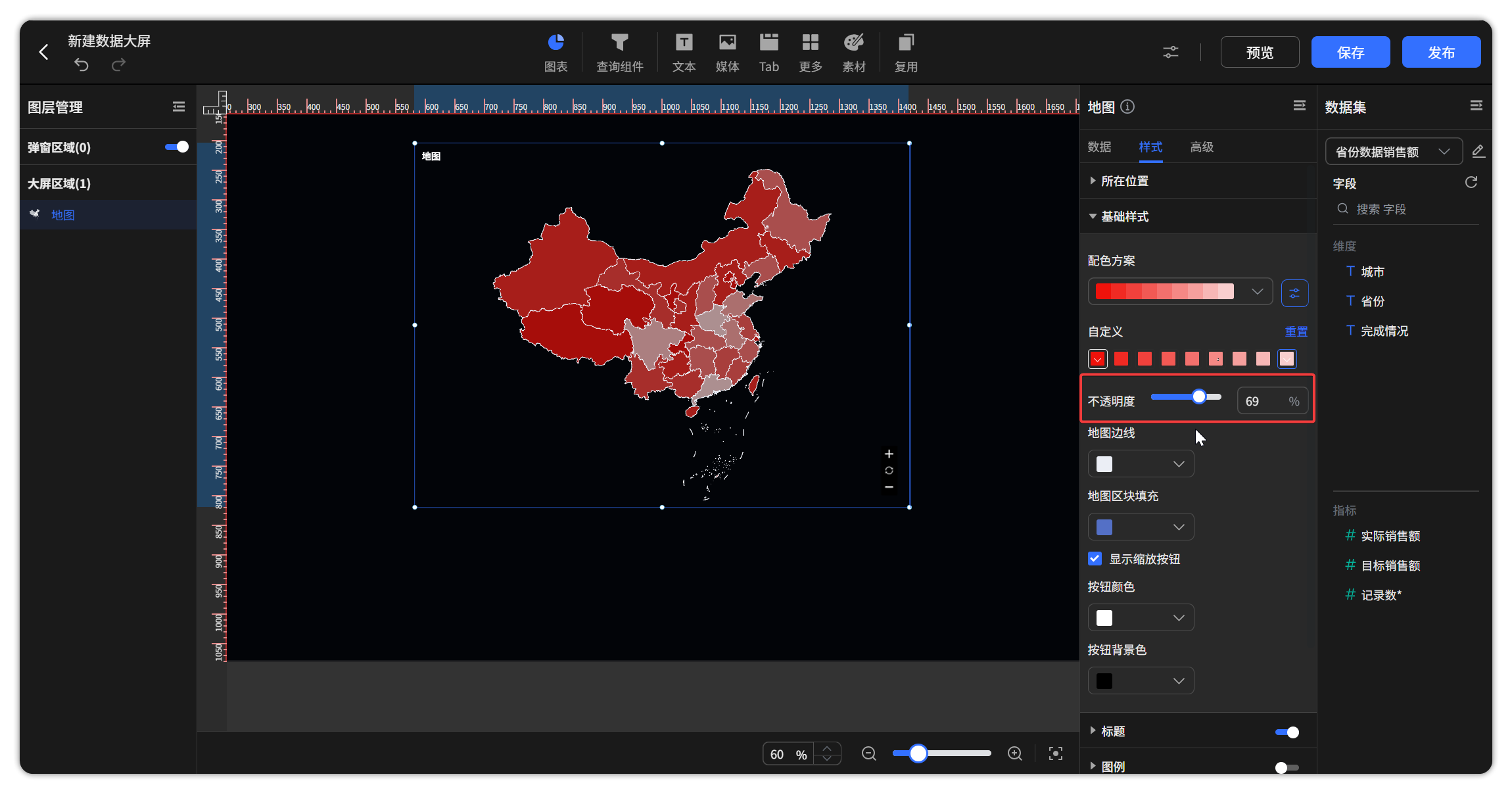
Task: Select the 目标销售额 measure field
Action: tap(1390, 565)
